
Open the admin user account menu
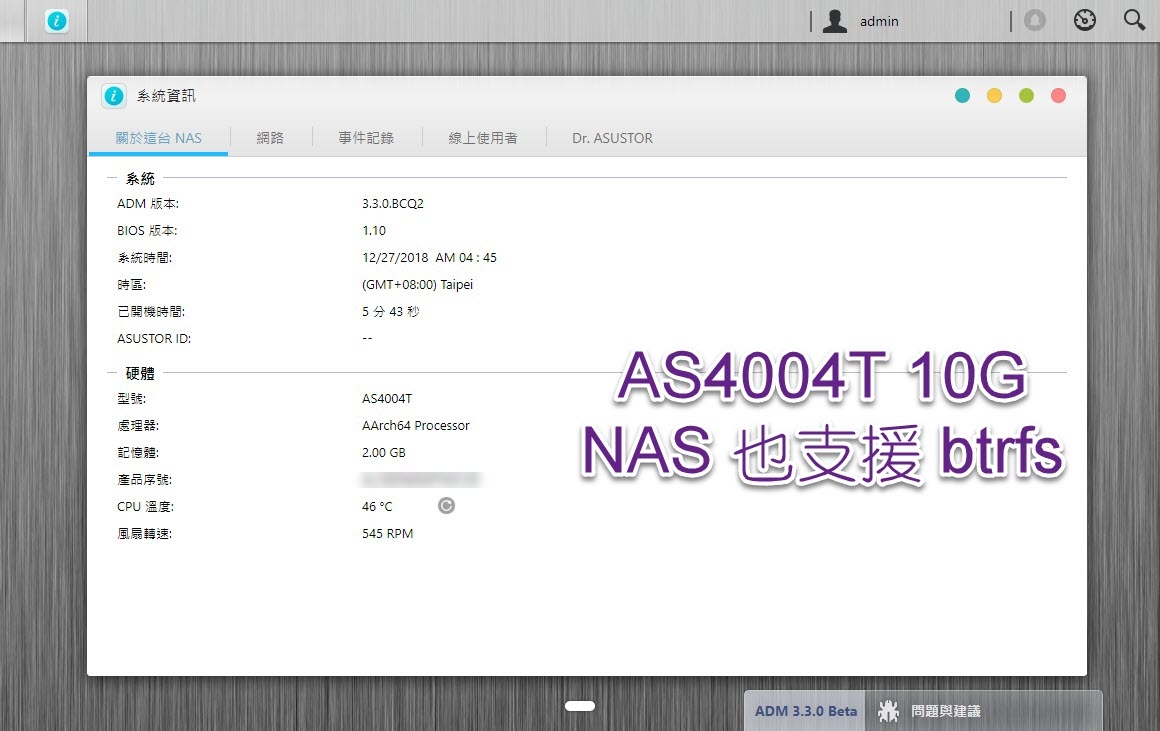[x=860, y=21]
